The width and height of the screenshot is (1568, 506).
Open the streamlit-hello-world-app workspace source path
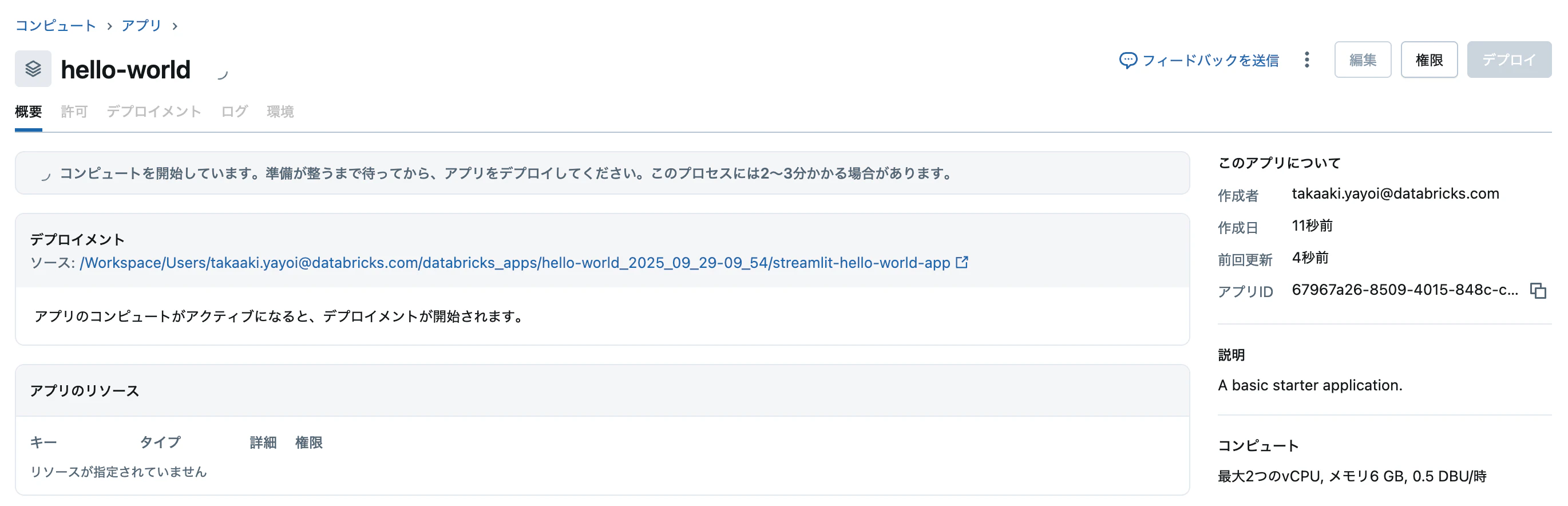click(x=515, y=262)
